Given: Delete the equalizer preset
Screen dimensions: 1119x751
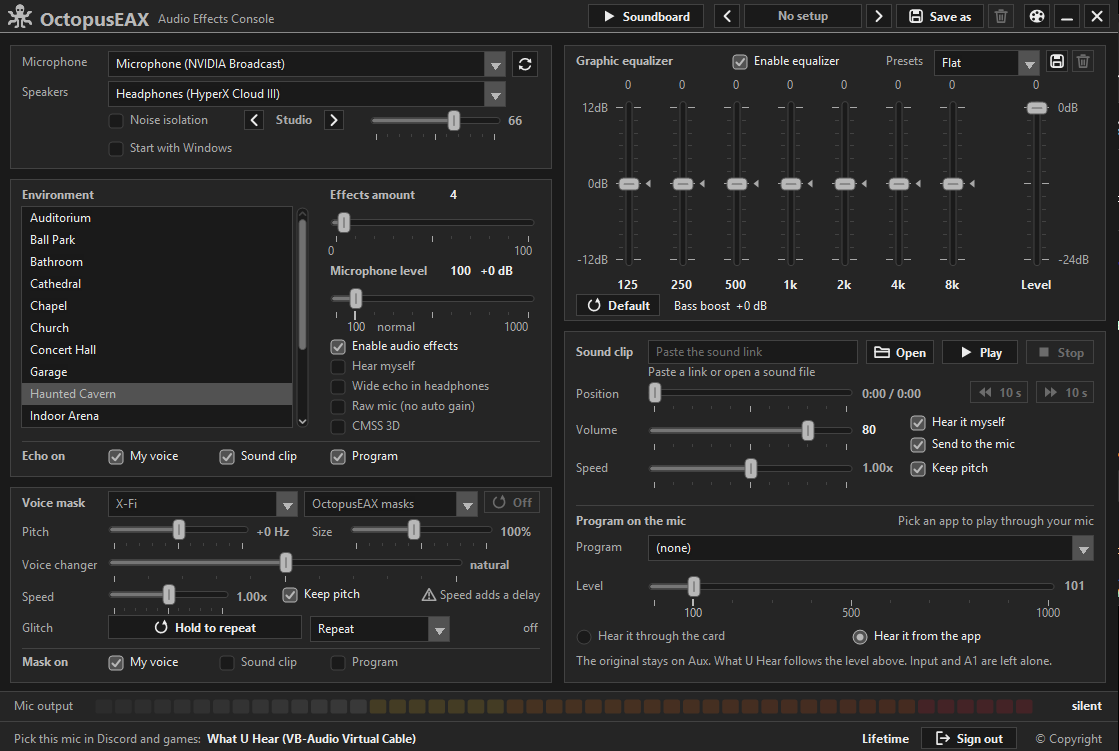Looking at the screenshot, I should click(1083, 61).
